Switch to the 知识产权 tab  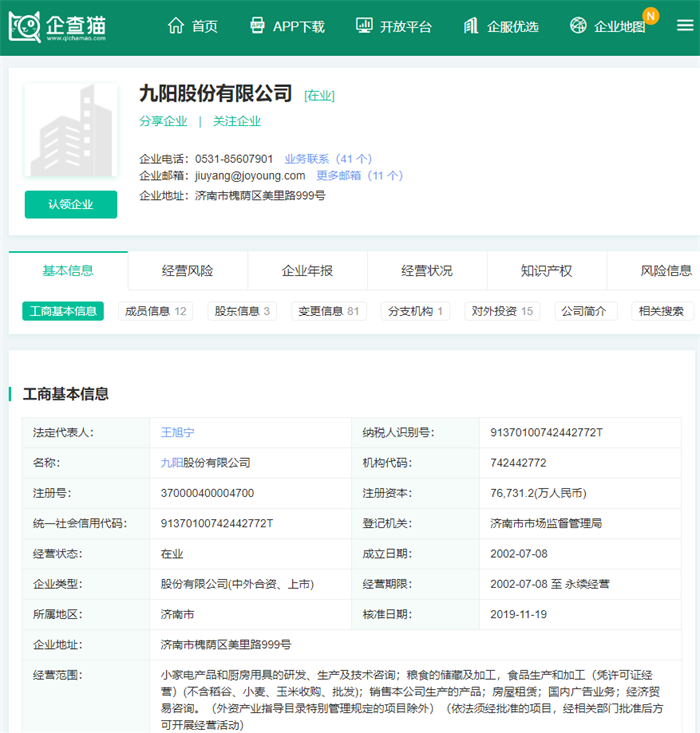click(x=547, y=271)
